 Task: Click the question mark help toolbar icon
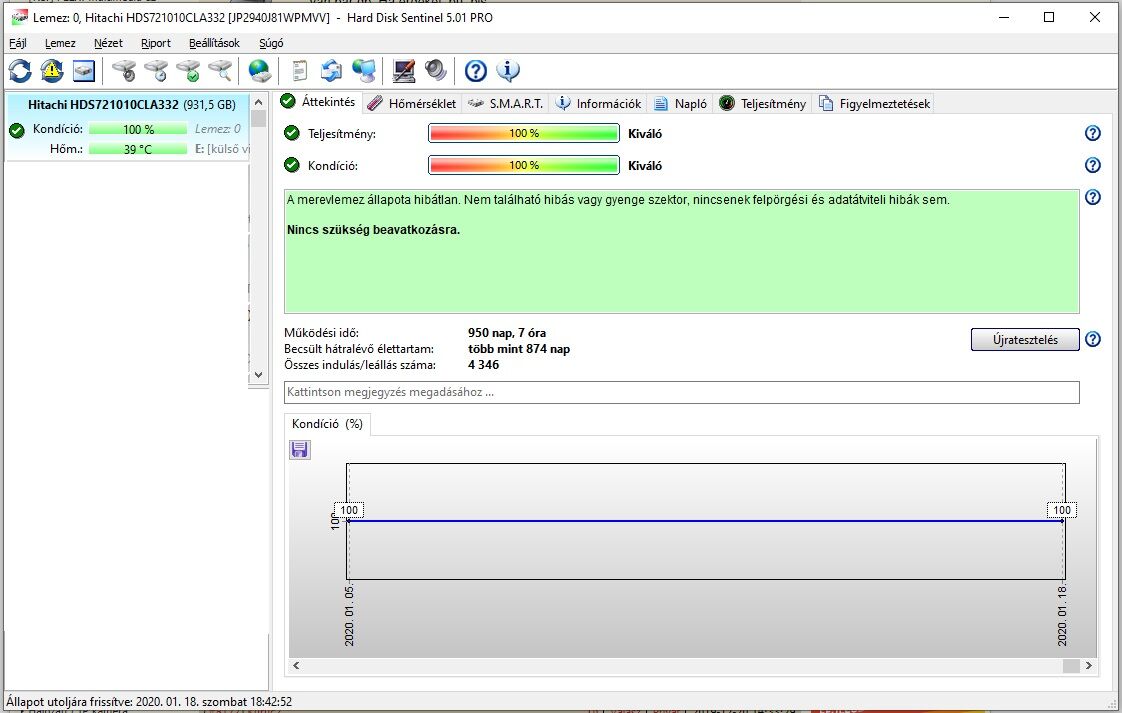(x=476, y=70)
